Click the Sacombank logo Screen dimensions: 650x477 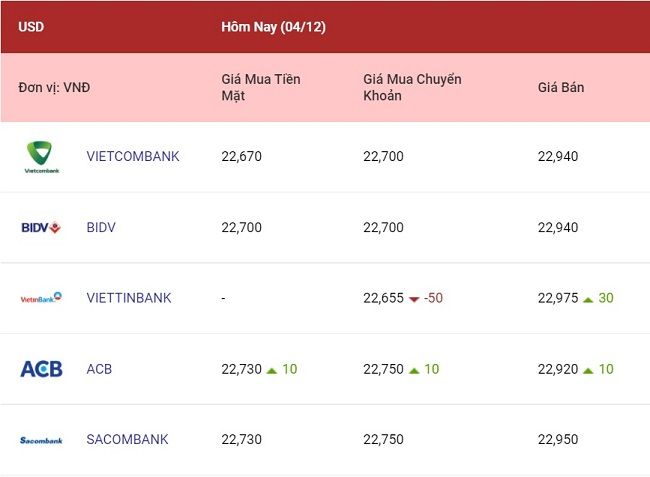[41, 440]
